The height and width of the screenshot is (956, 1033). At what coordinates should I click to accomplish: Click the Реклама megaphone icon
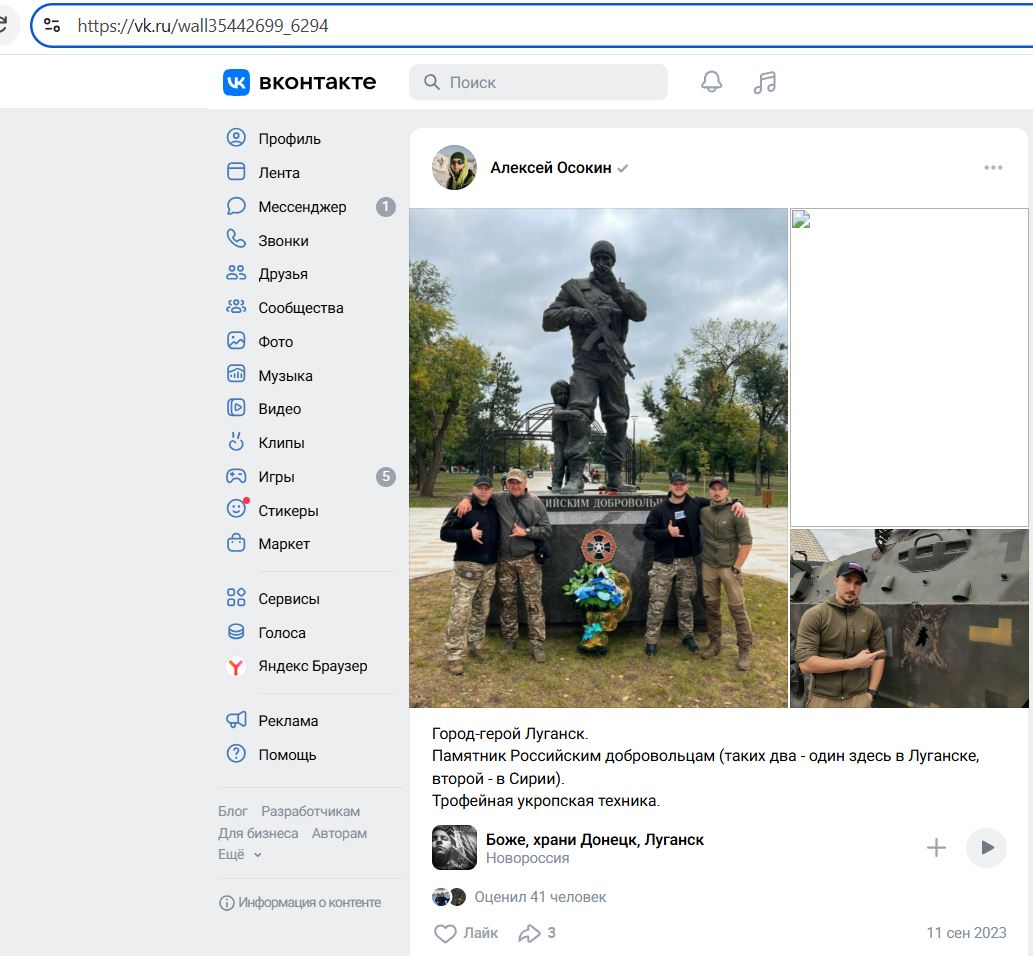click(x=236, y=720)
